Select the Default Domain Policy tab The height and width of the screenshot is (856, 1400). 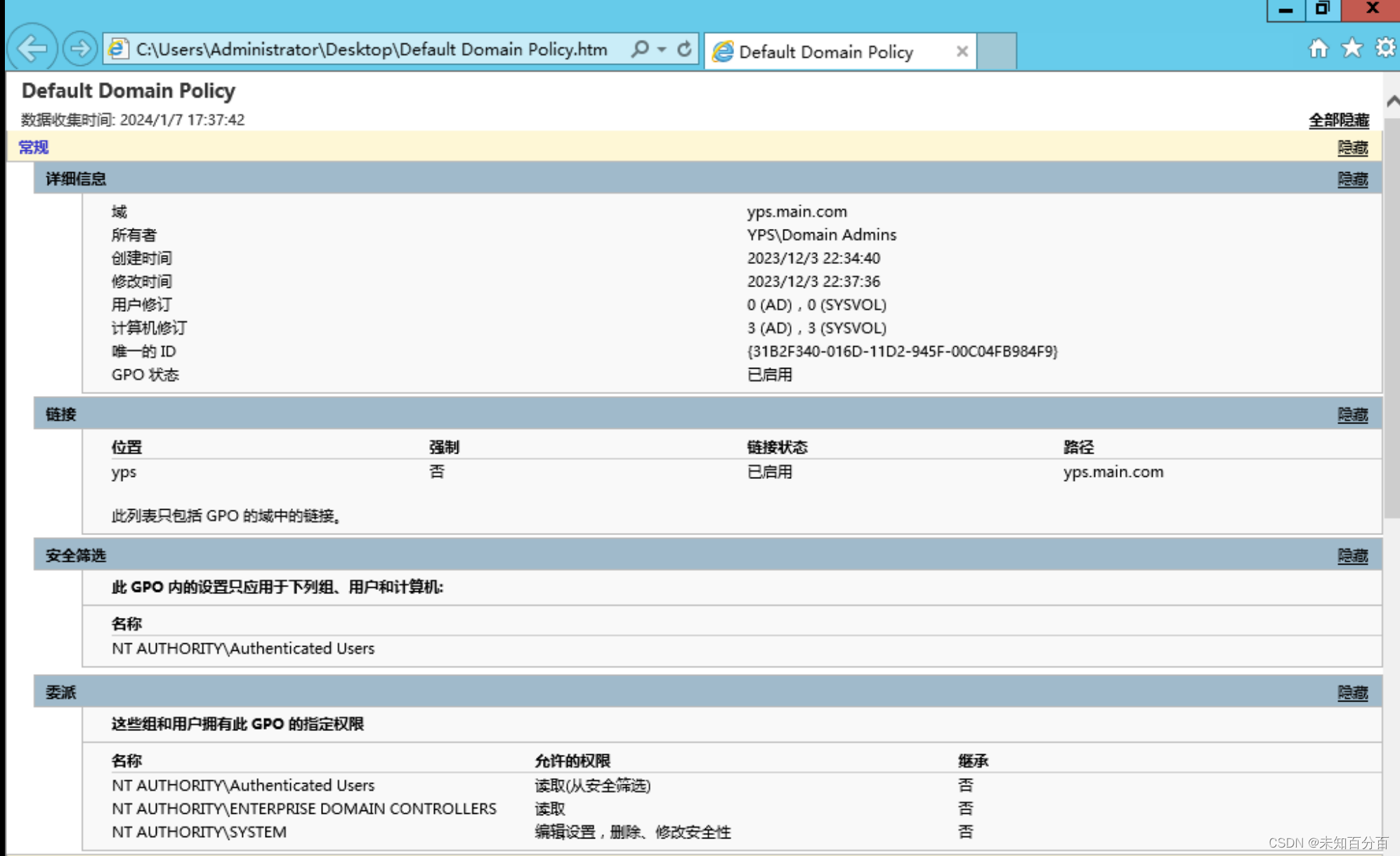tap(826, 52)
